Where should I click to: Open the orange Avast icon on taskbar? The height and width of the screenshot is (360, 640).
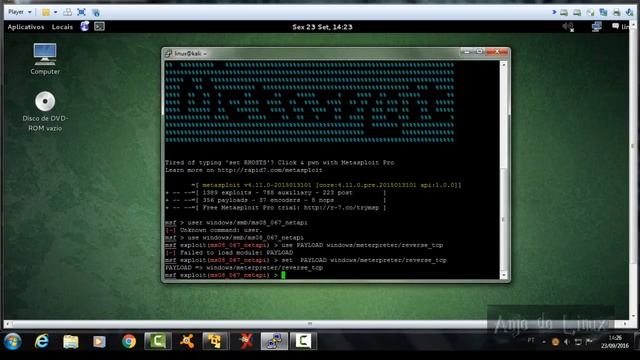click(x=187, y=341)
